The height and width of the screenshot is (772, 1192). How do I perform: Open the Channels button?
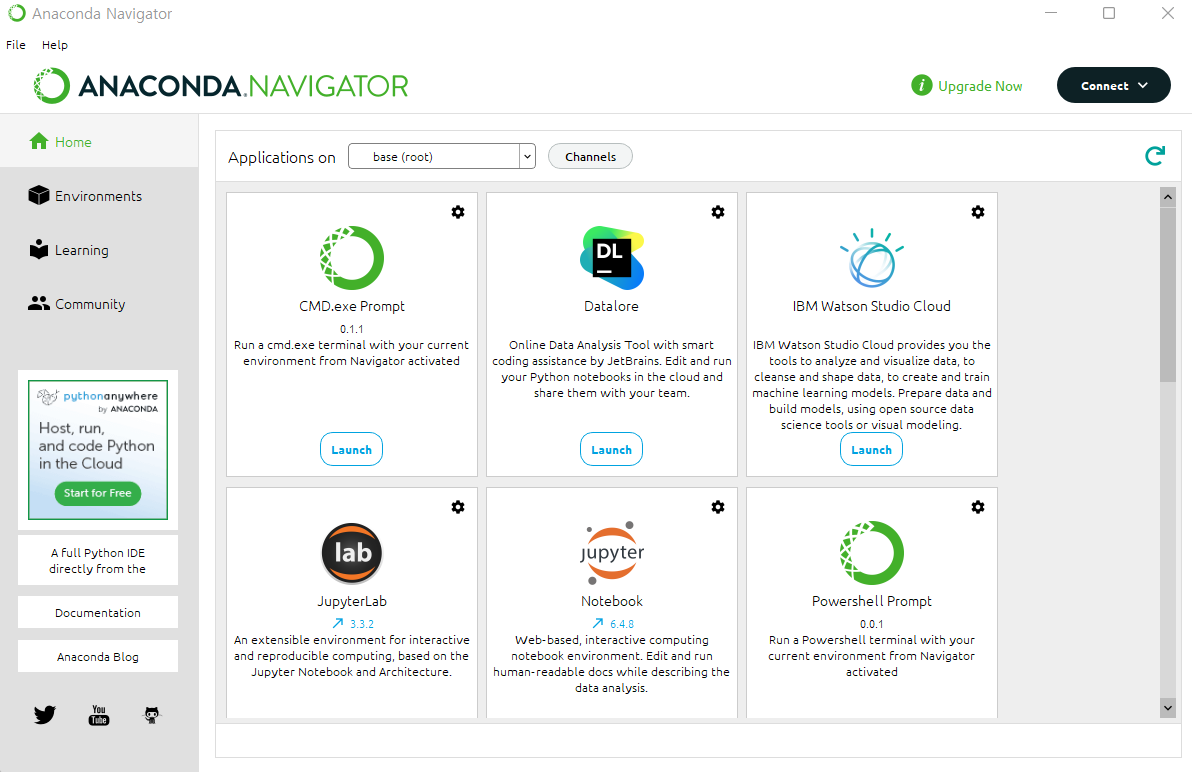[590, 157]
